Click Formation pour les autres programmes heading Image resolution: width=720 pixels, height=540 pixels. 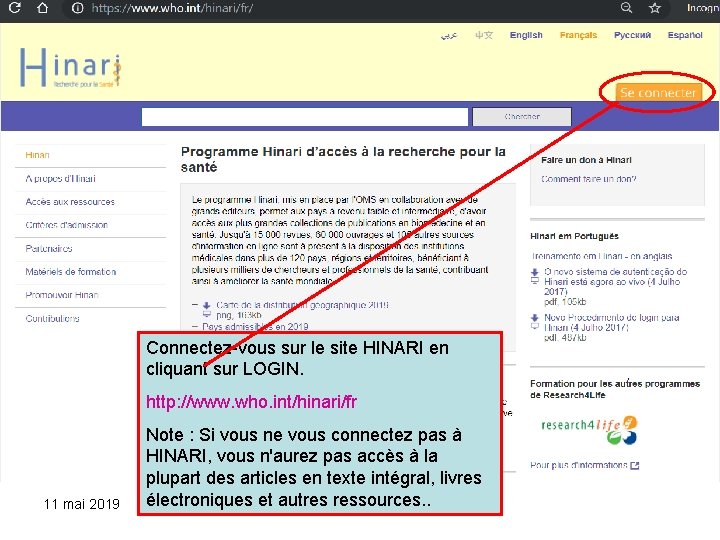pyautogui.click(x=615, y=389)
